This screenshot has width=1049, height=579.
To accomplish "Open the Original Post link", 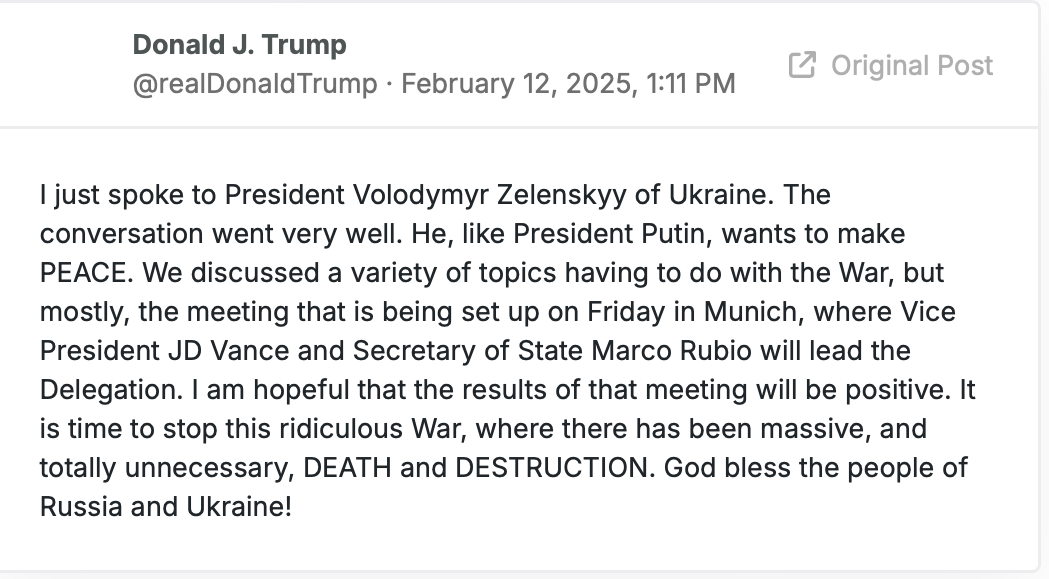I will click(890, 65).
